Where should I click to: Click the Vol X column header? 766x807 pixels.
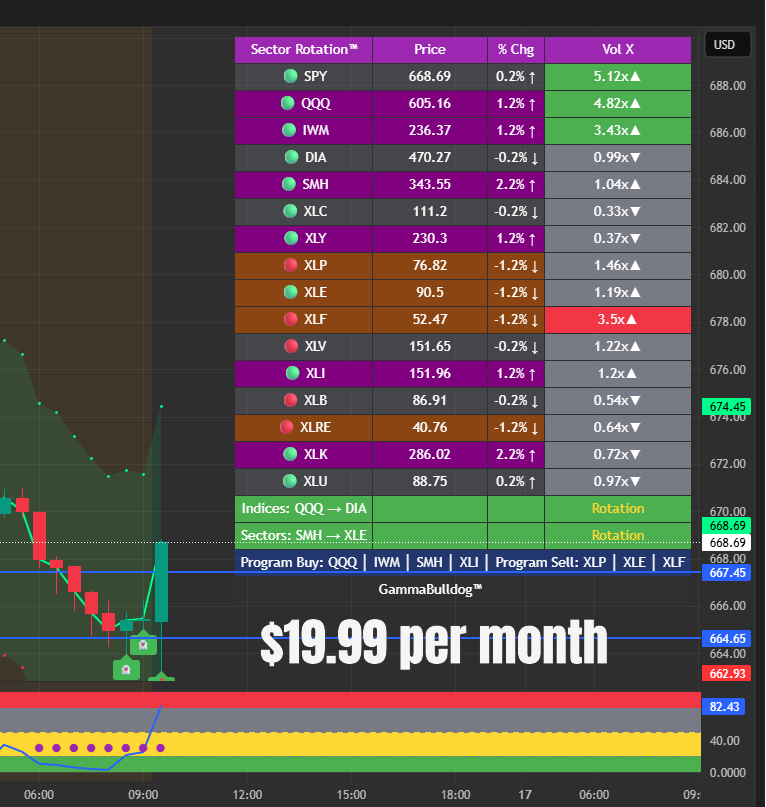pyautogui.click(x=618, y=50)
